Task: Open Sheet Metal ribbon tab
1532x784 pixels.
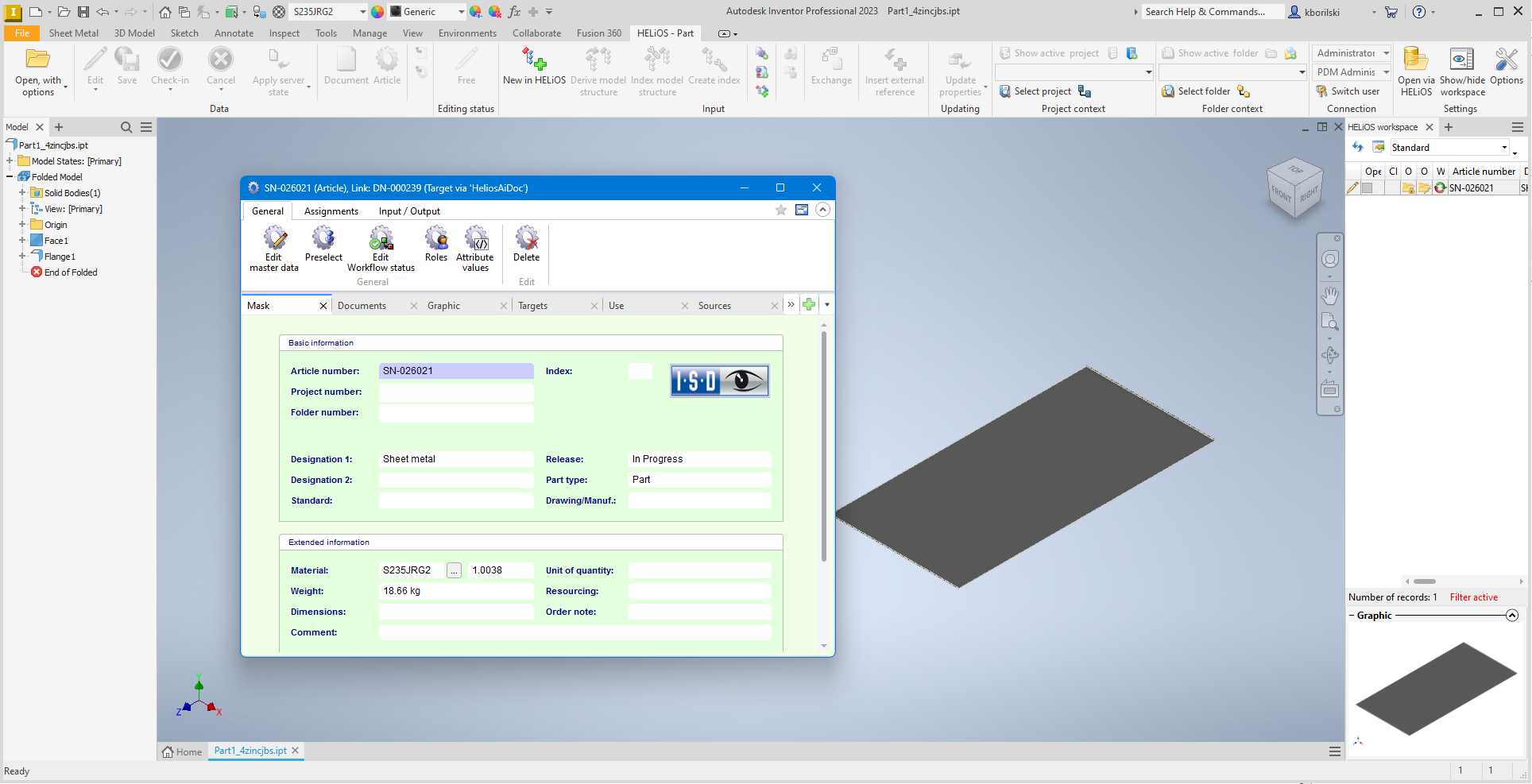Action: click(74, 33)
